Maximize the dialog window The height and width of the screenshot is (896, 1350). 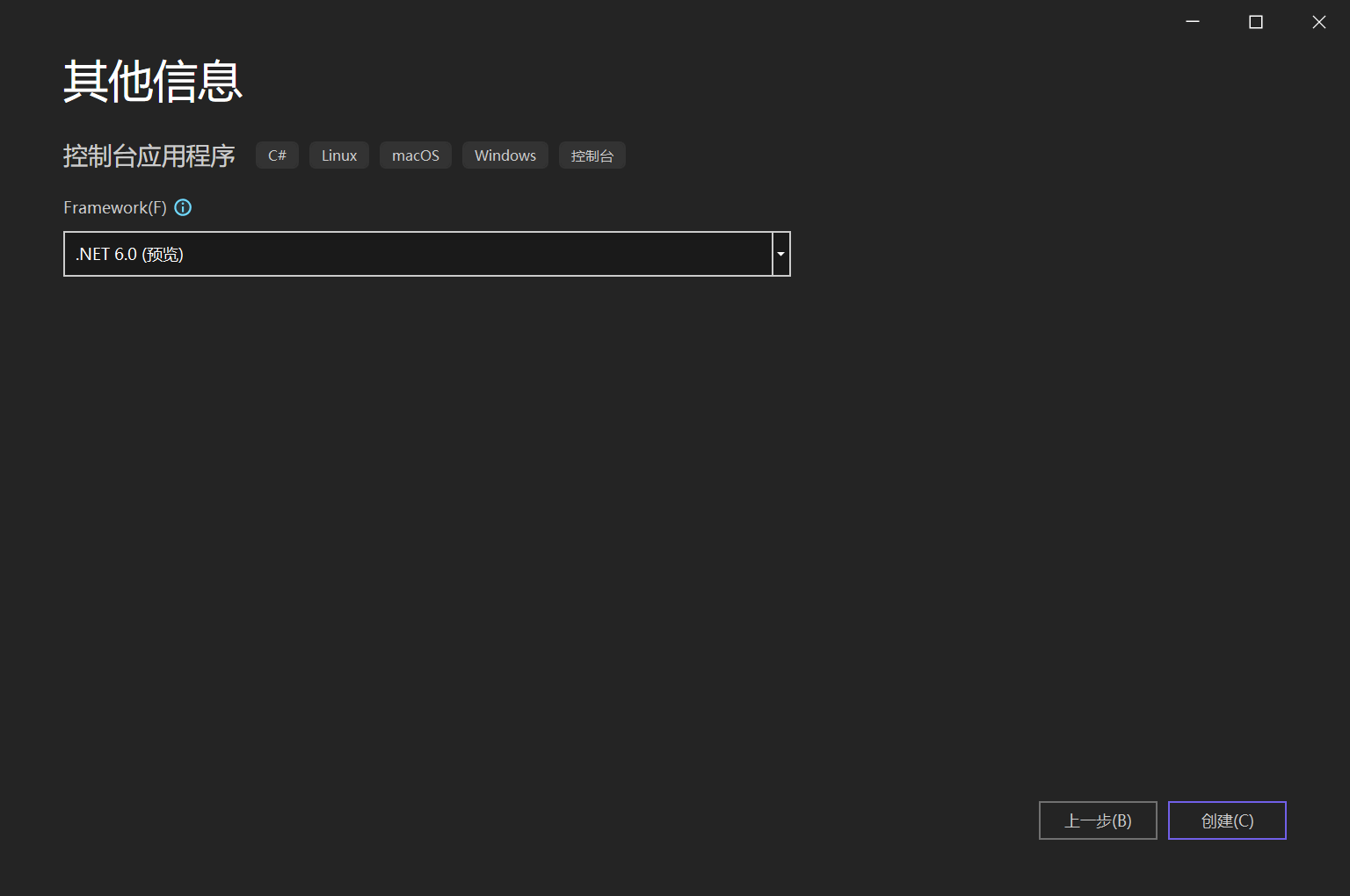pos(1256,22)
